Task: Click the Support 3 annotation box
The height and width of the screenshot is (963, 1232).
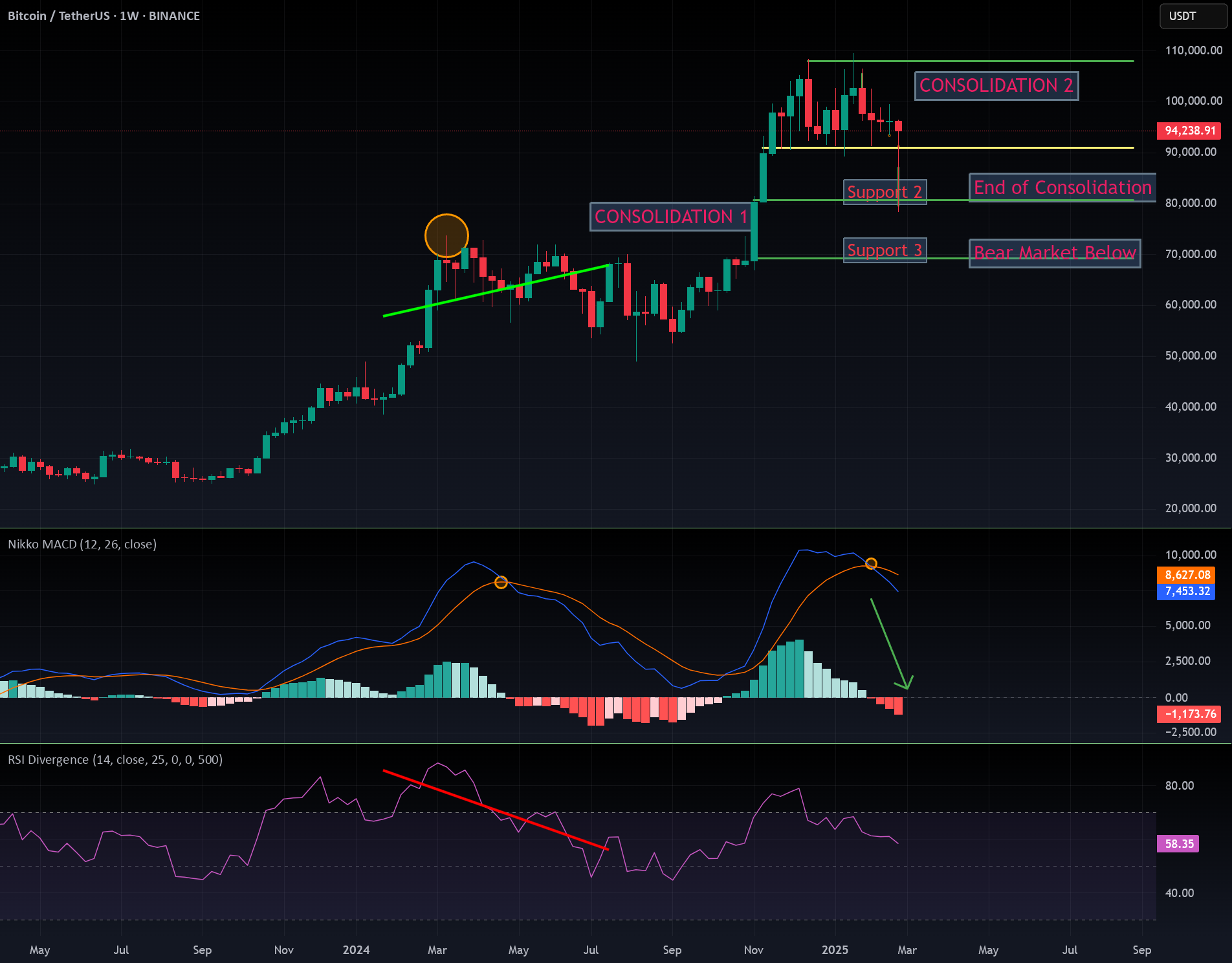Action: click(x=885, y=250)
